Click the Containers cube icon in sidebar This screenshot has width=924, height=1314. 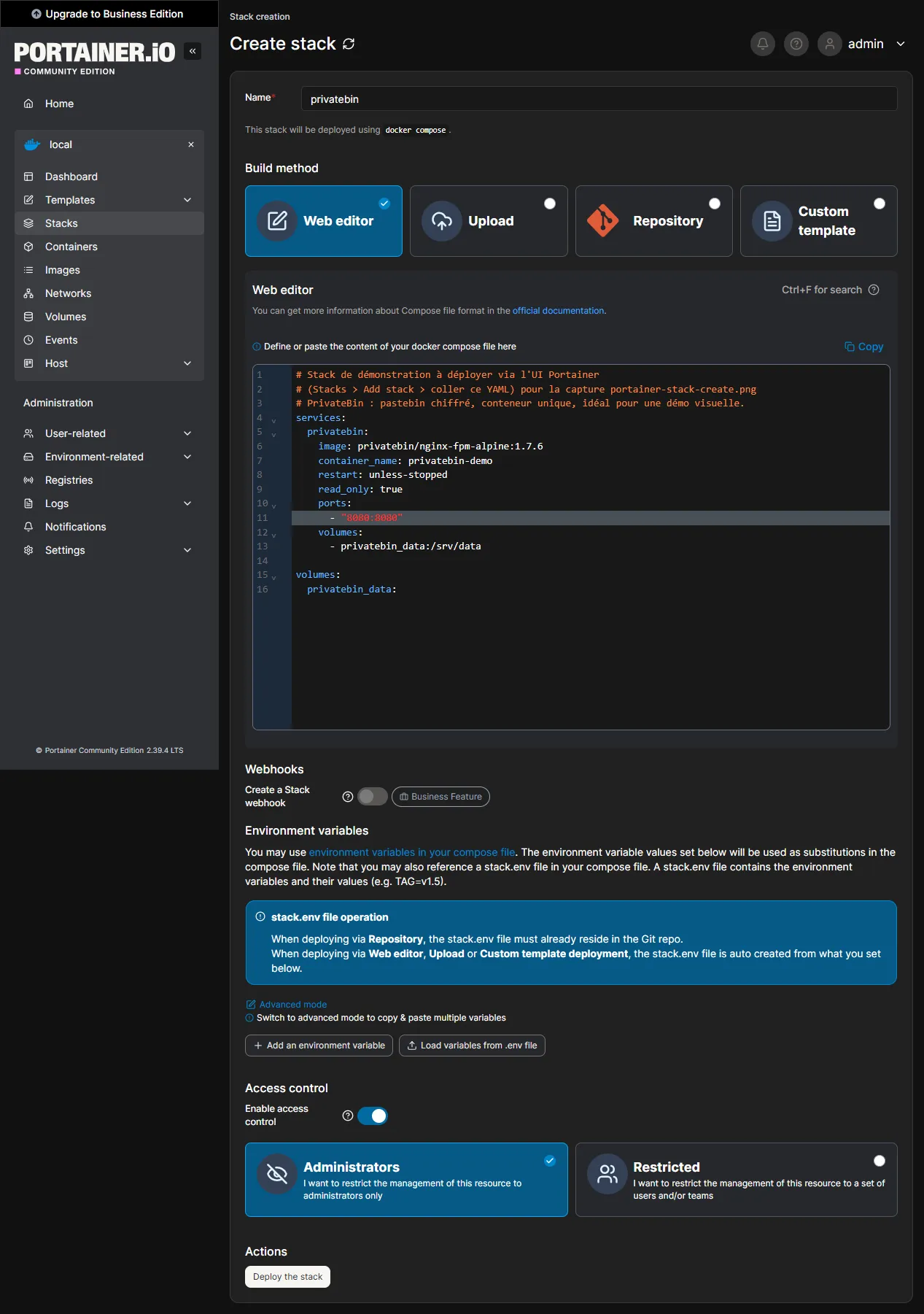click(28, 247)
